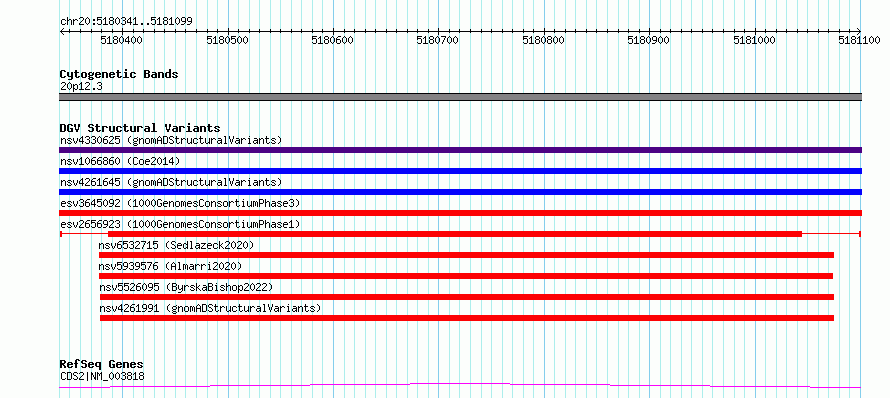
Task: Open variant label esv3645092
Action: click(x=180, y=203)
